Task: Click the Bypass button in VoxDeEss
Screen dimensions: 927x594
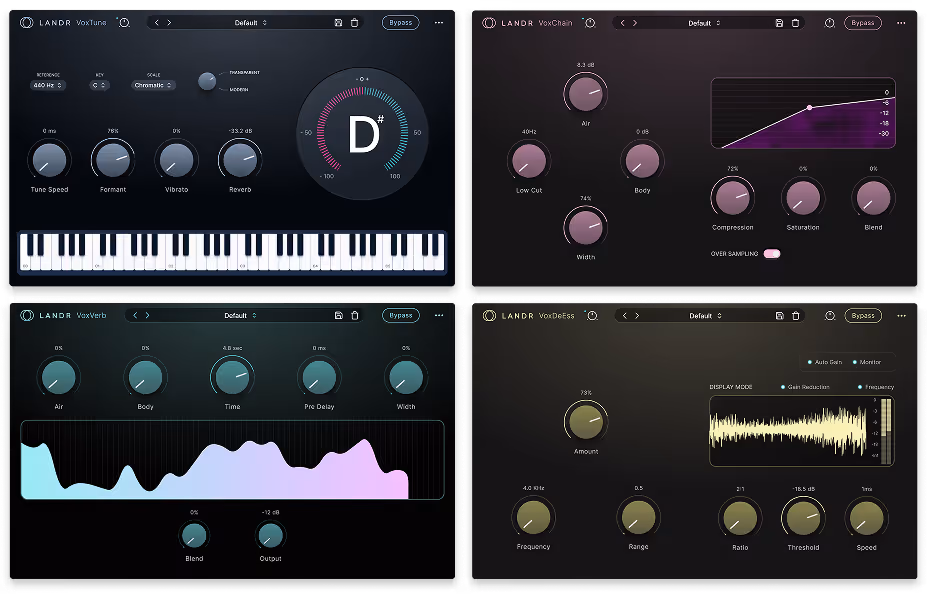Action: tap(863, 316)
